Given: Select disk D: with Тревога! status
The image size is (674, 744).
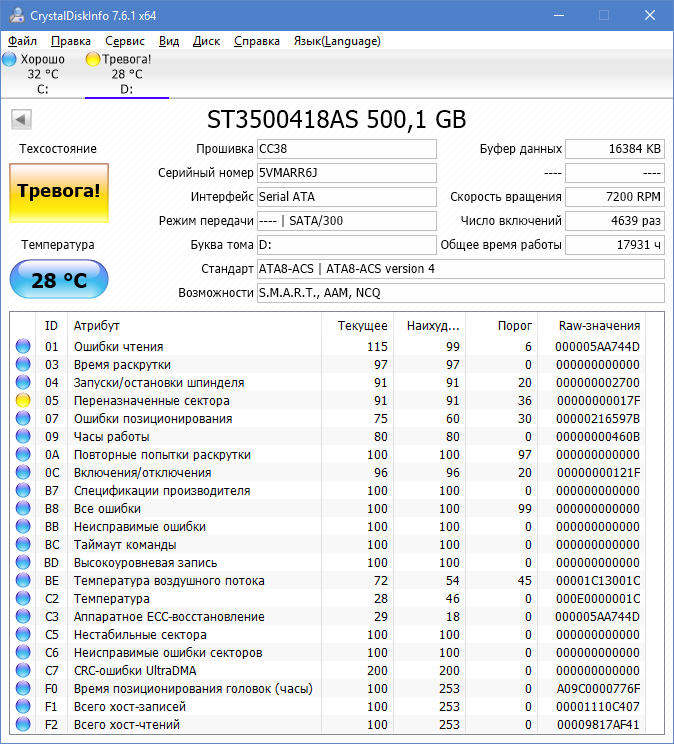Looking at the screenshot, I should click(x=127, y=74).
